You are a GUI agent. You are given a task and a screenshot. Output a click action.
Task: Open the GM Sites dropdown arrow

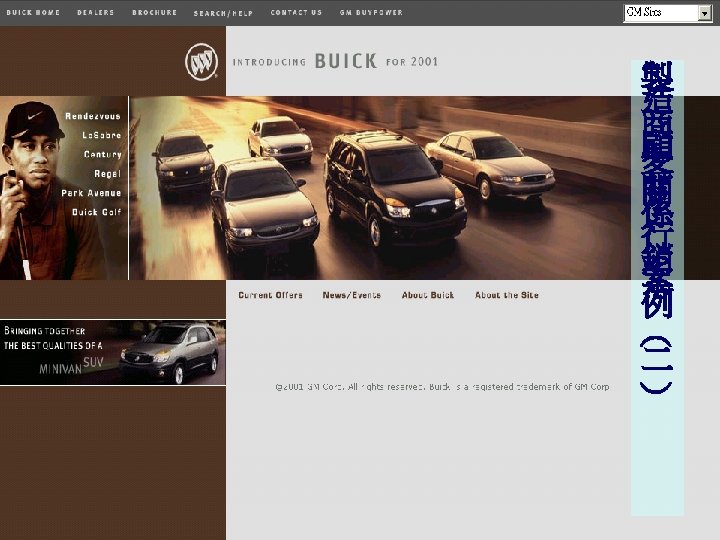pos(704,13)
